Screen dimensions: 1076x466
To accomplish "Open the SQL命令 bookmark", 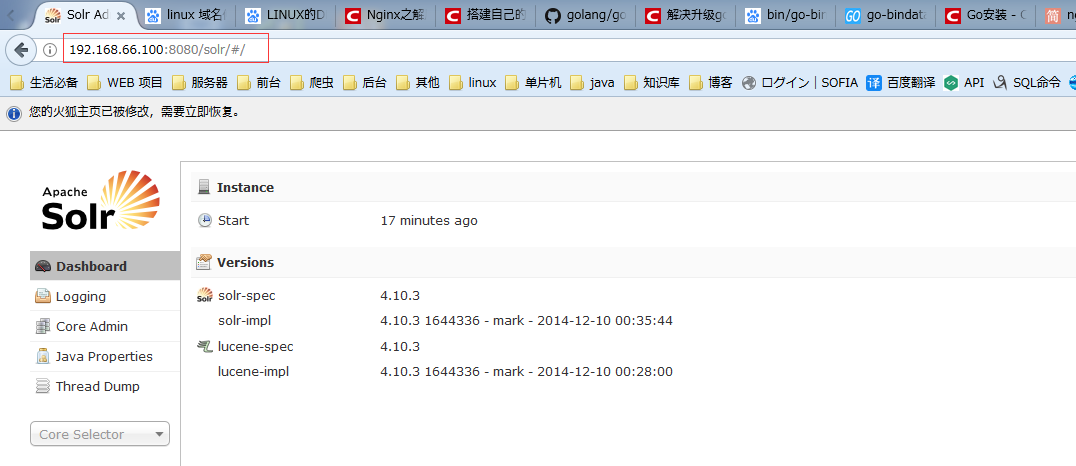I will (1027, 83).
